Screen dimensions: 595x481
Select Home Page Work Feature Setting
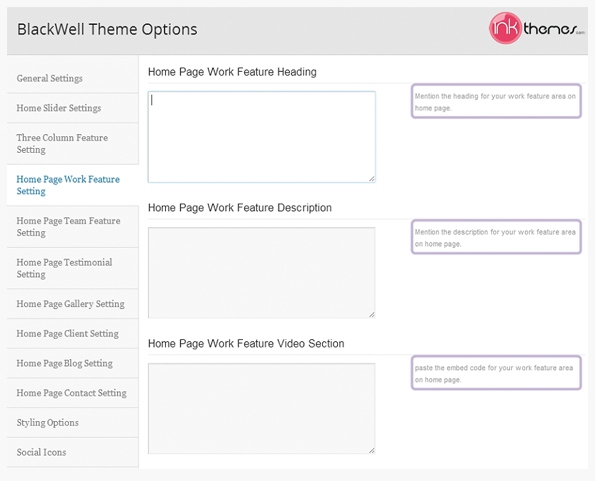pyautogui.click(x=72, y=185)
